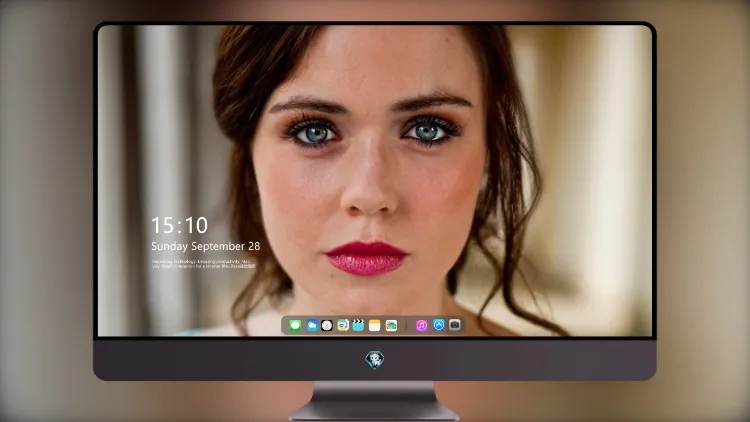Open the green Messages app in dock
Image resolution: width=750 pixels, height=422 pixels.
pos(295,325)
